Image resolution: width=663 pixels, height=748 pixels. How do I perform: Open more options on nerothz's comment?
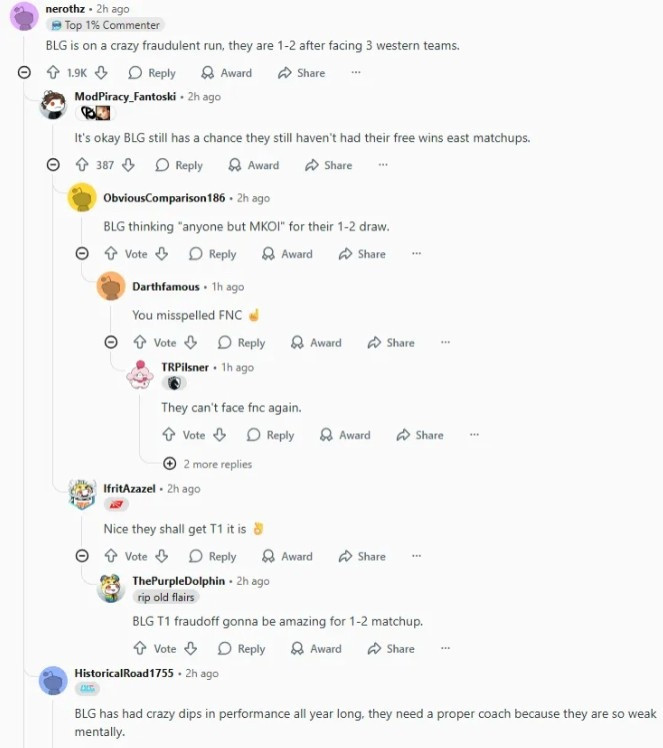coord(356,73)
